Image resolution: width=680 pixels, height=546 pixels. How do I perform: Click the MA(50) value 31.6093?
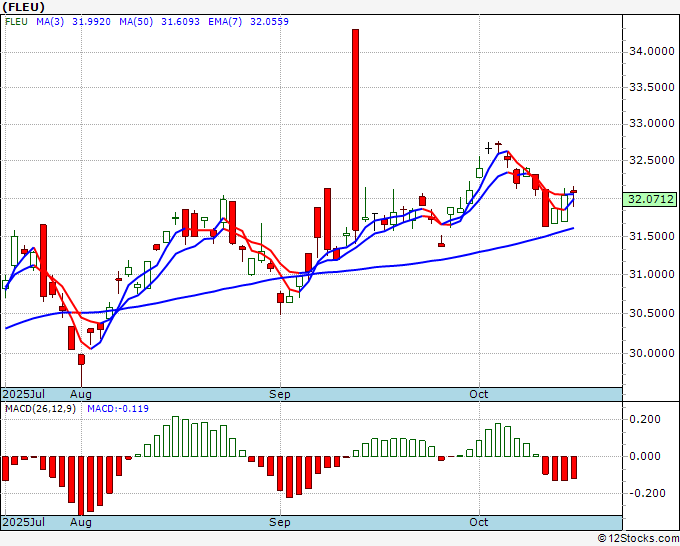pos(180,21)
